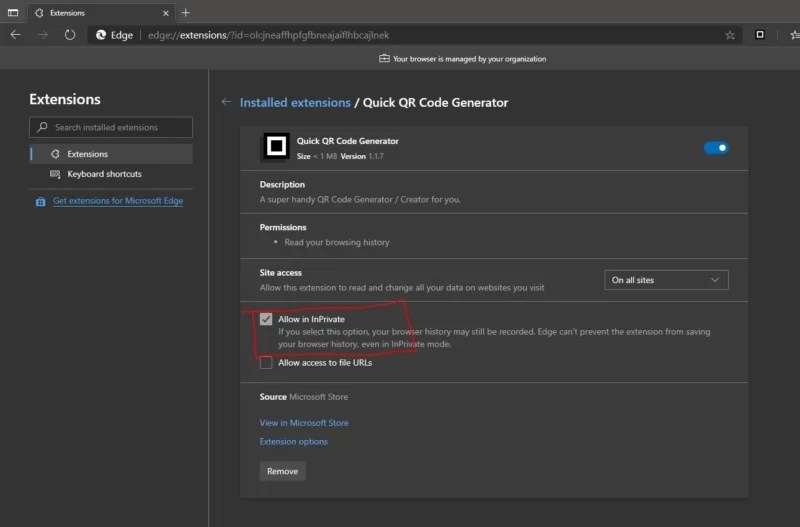Click the QR extension toolbar icon
The height and width of the screenshot is (527, 800).
[x=760, y=34]
